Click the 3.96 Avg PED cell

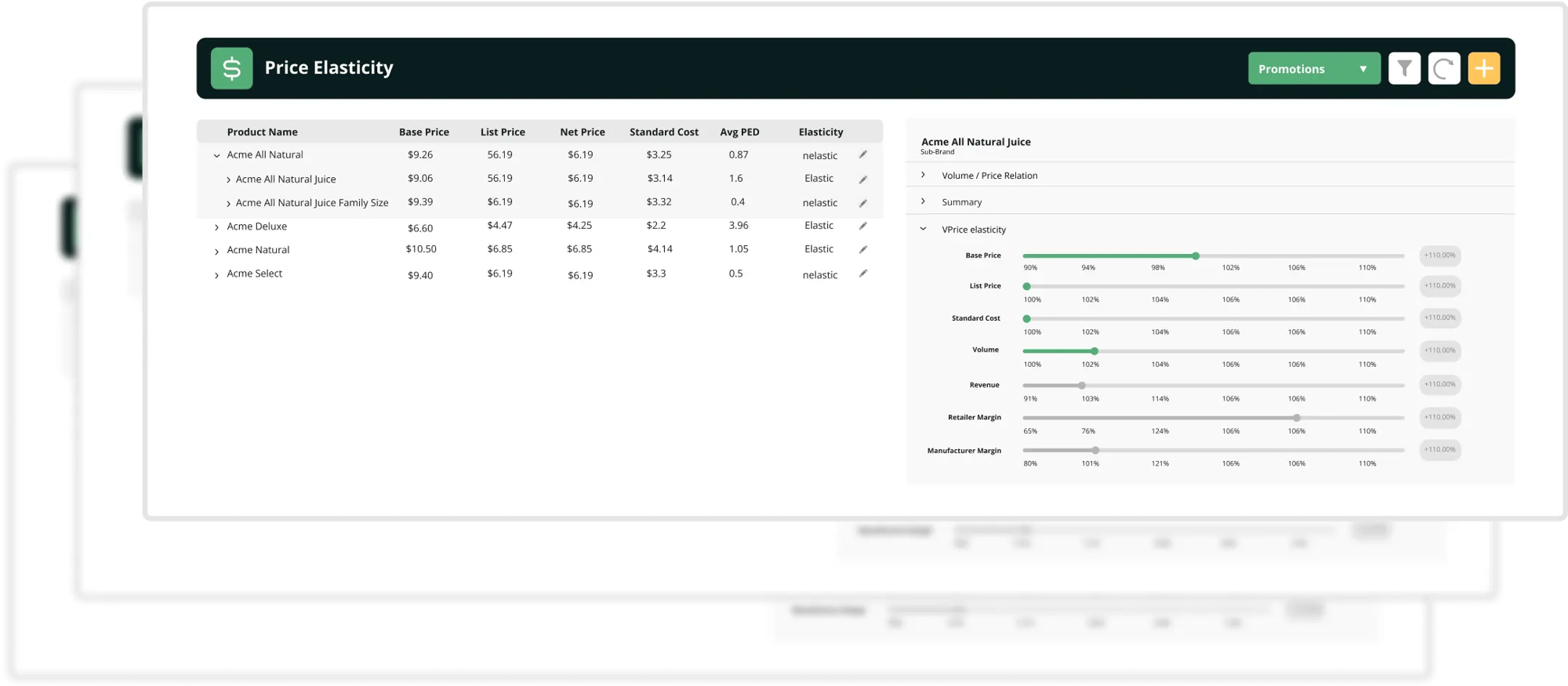point(739,226)
